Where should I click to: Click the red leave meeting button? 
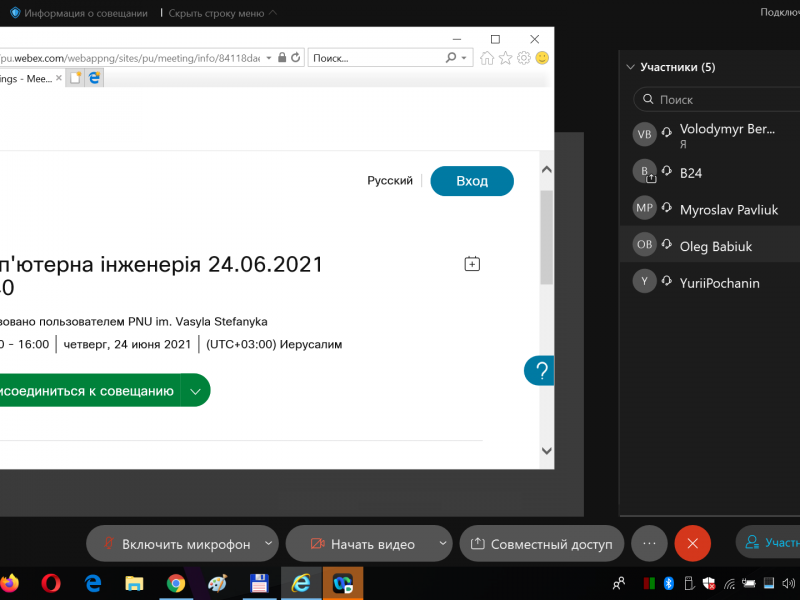692,544
